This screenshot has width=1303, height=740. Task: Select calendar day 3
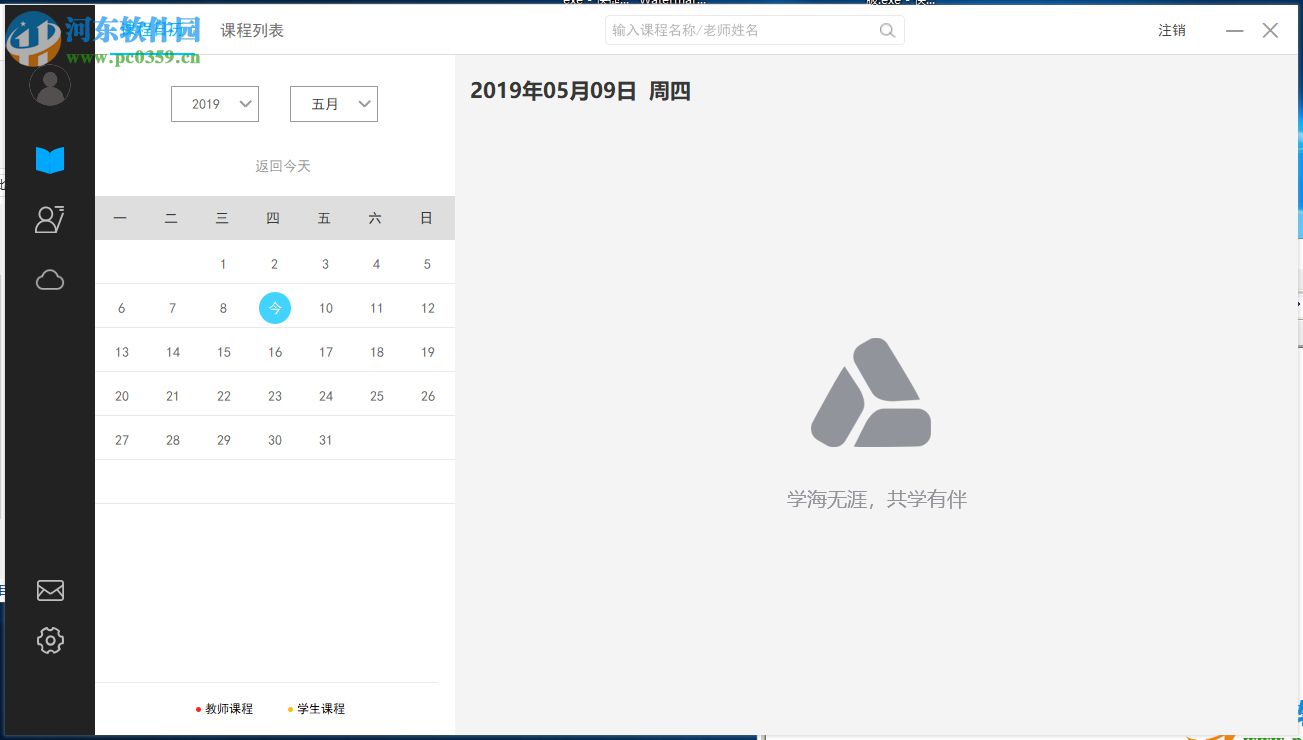(325, 264)
